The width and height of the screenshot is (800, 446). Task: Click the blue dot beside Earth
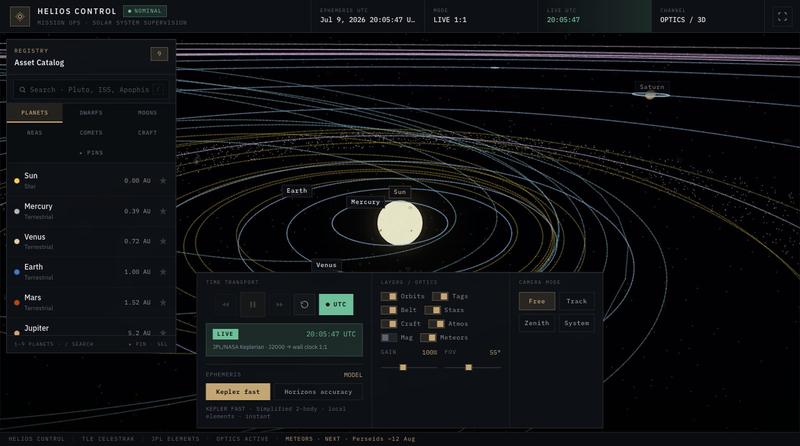(17, 272)
